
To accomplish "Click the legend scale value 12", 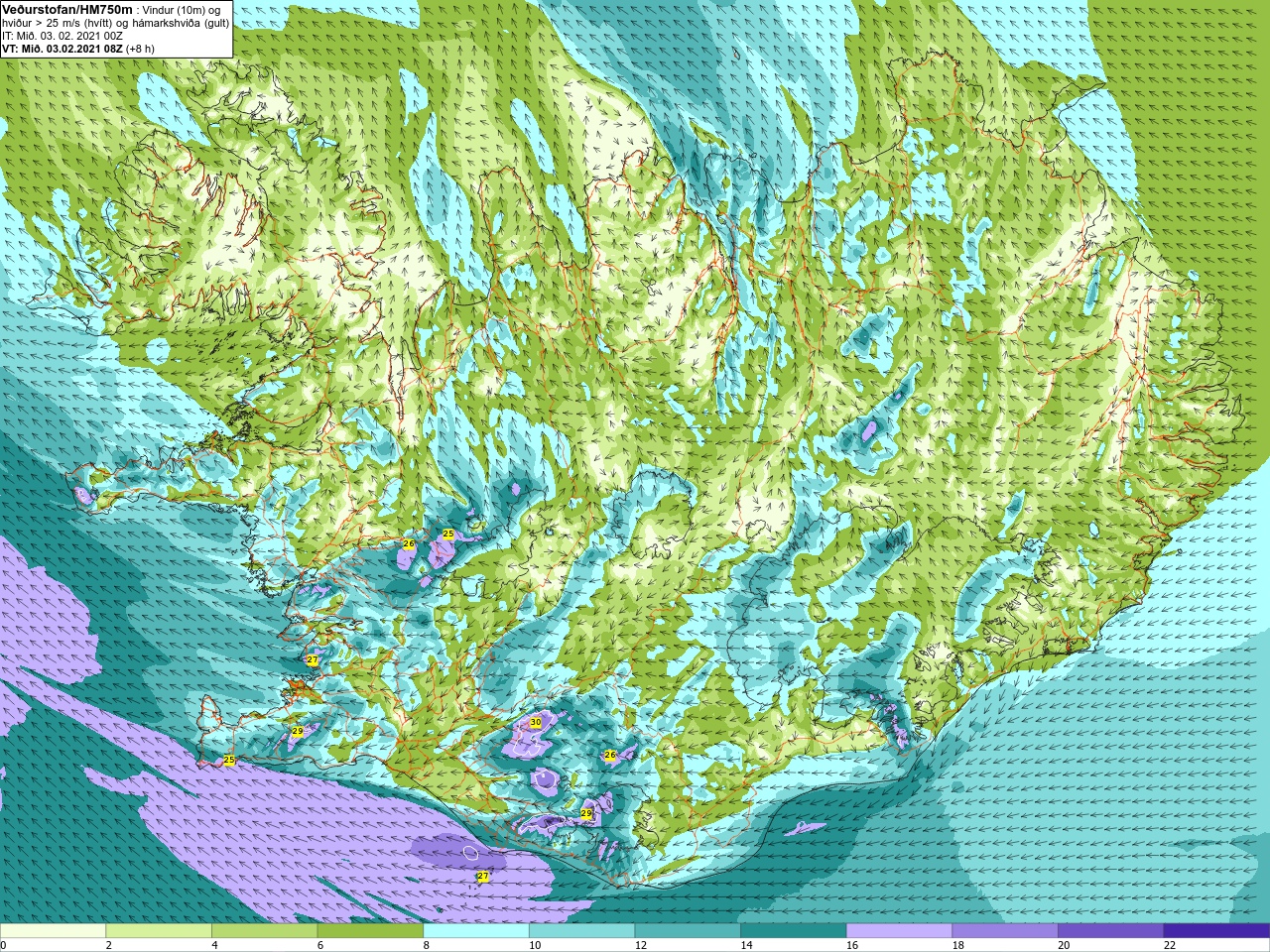I will tap(641, 945).
